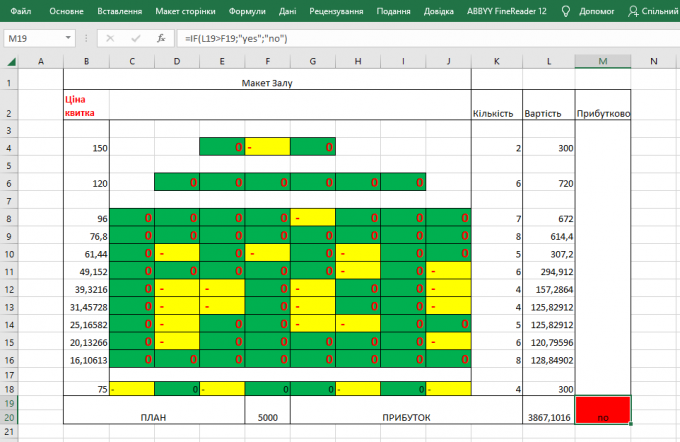Open the ABBYY FineReader 12 tab
The height and width of the screenshot is (442, 680).
pyautogui.click(x=507, y=11)
